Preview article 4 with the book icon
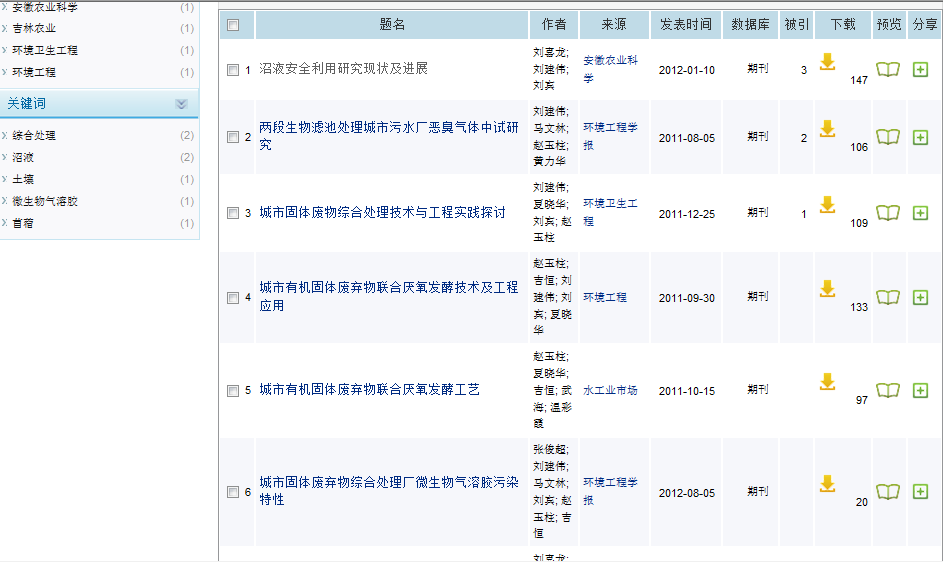The image size is (943, 562). pyautogui.click(x=888, y=297)
